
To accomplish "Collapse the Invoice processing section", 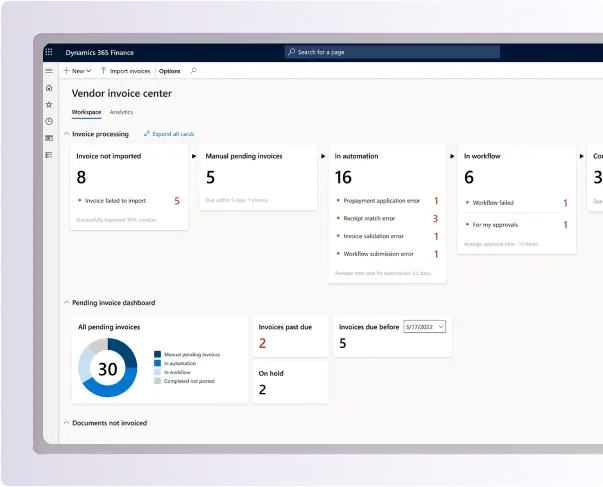I will (x=67, y=134).
